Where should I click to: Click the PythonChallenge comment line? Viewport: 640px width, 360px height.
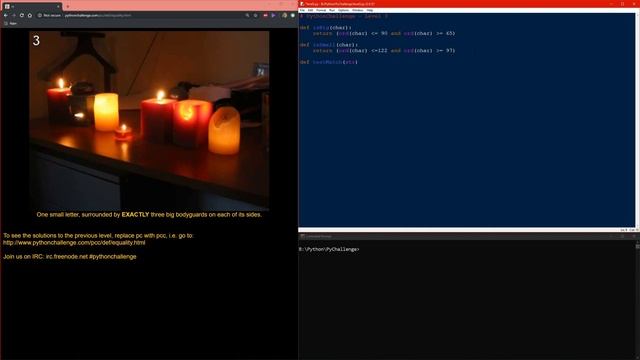pos(344,16)
